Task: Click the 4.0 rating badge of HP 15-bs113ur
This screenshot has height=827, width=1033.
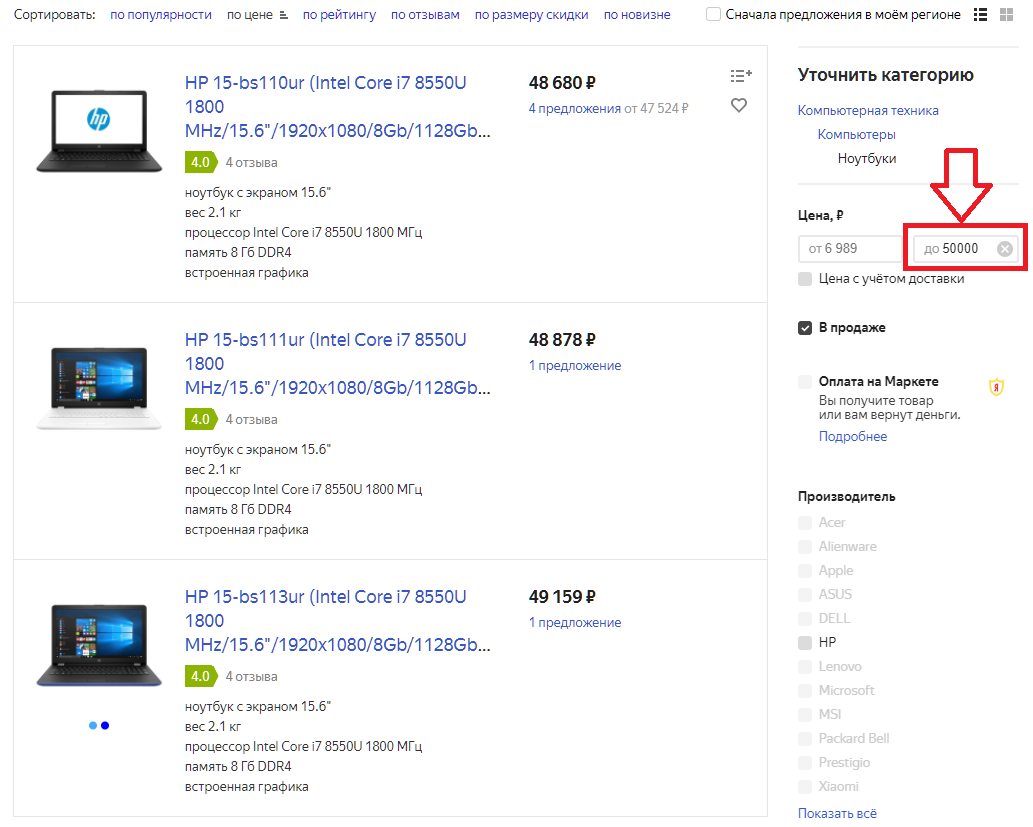Action: pyautogui.click(x=201, y=676)
